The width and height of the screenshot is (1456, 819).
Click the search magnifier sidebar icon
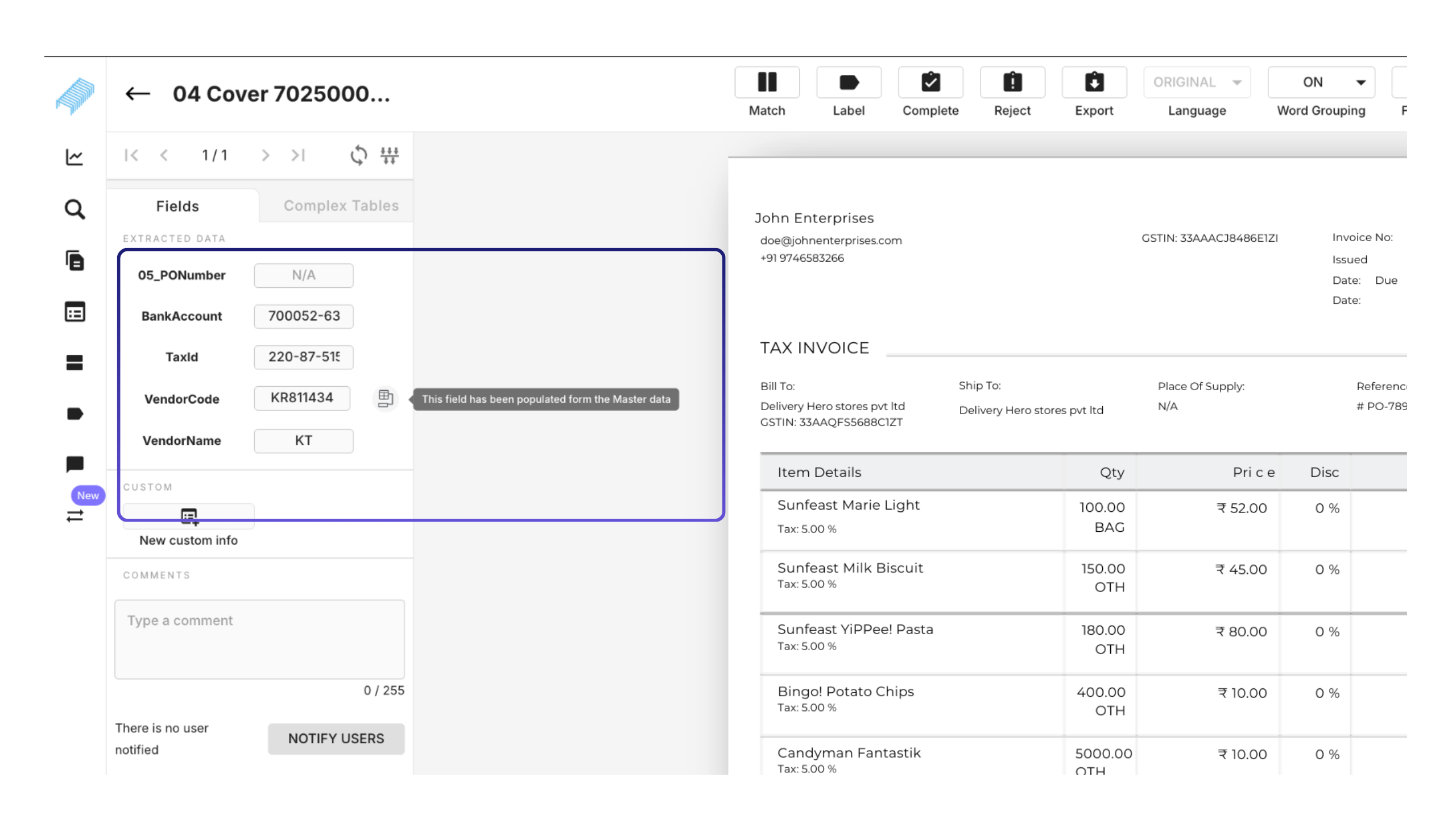pyautogui.click(x=75, y=209)
